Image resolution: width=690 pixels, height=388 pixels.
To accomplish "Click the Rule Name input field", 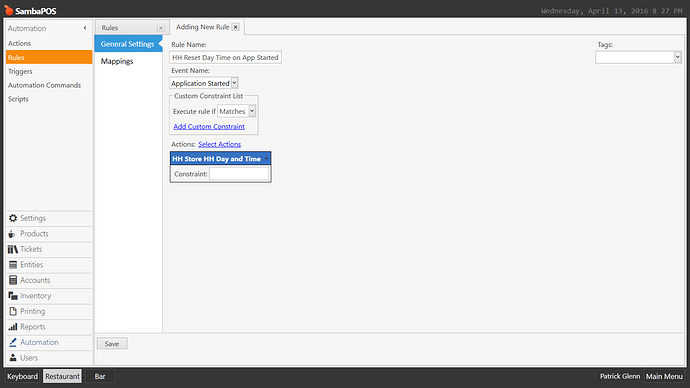I will point(225,57).
